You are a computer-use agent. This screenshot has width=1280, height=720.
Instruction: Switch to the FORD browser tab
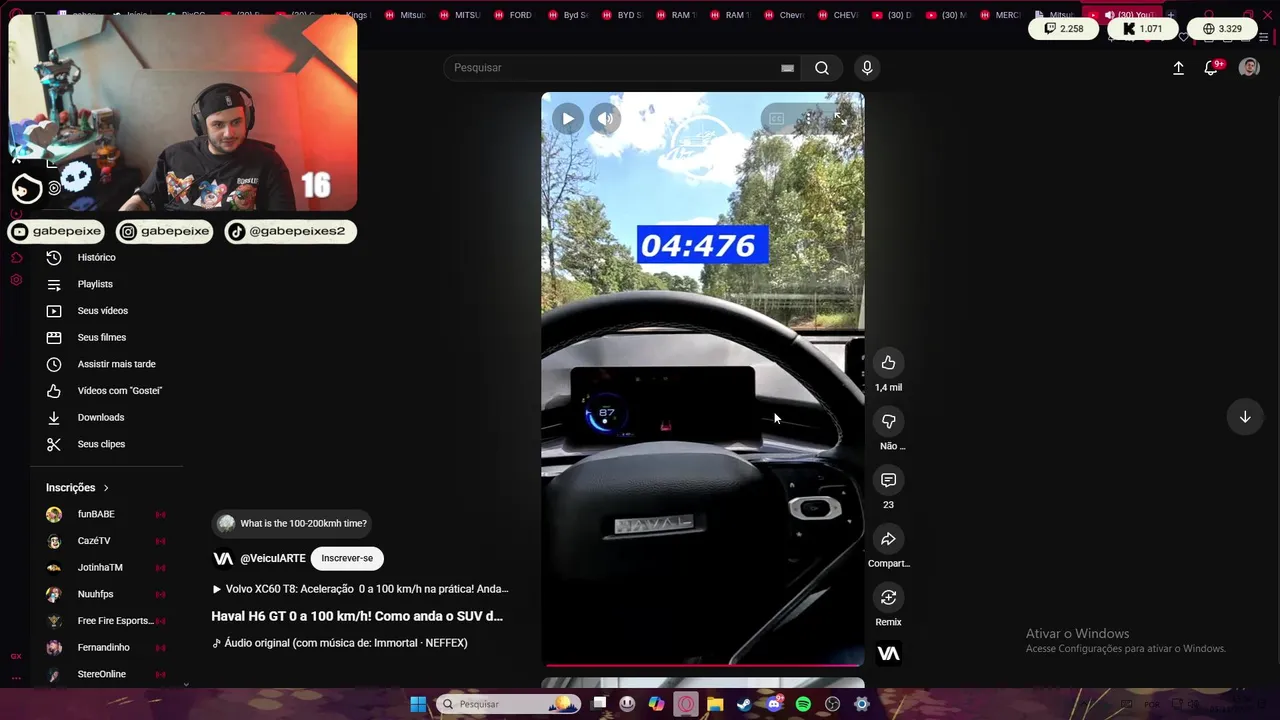pyautogui.click(x=514, y=15)
